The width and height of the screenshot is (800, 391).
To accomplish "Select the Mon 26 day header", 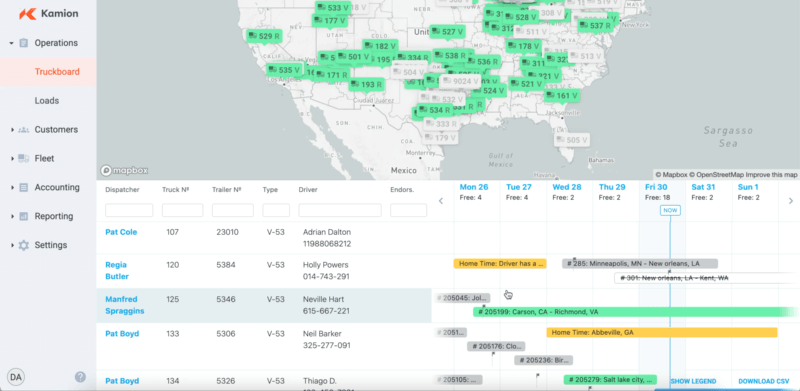I will 474,187.
